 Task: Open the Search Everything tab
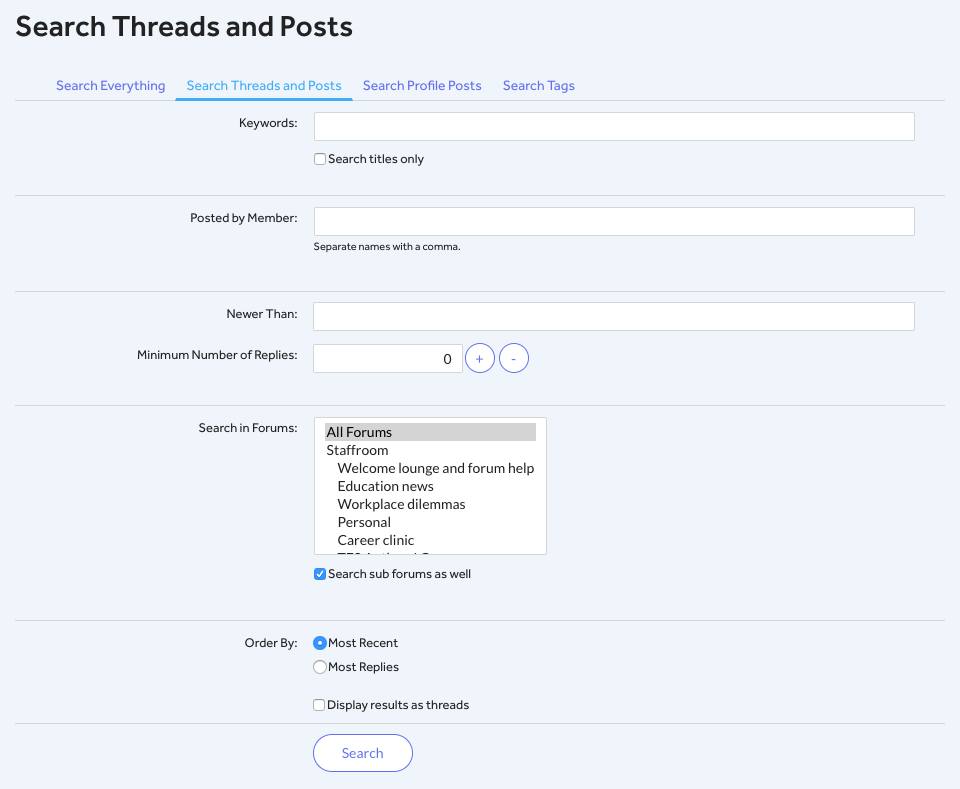pyautogui.click(x=111, y=86)
